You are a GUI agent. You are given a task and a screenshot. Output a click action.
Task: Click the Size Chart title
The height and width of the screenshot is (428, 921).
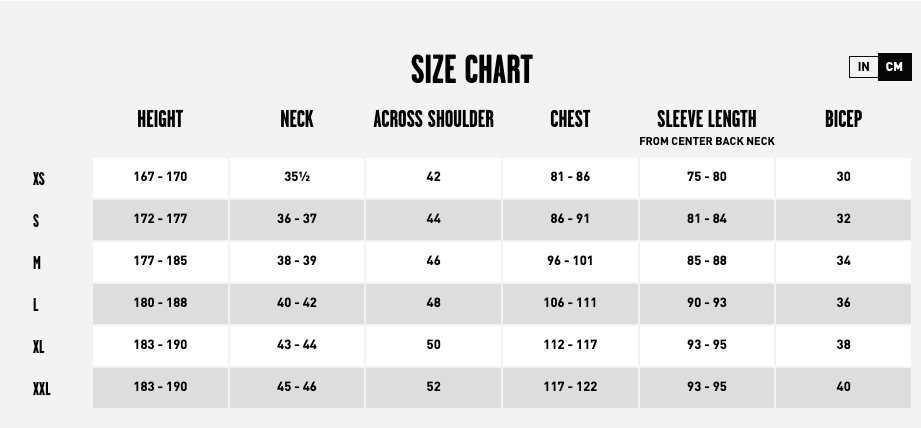(x=471, y=70)
